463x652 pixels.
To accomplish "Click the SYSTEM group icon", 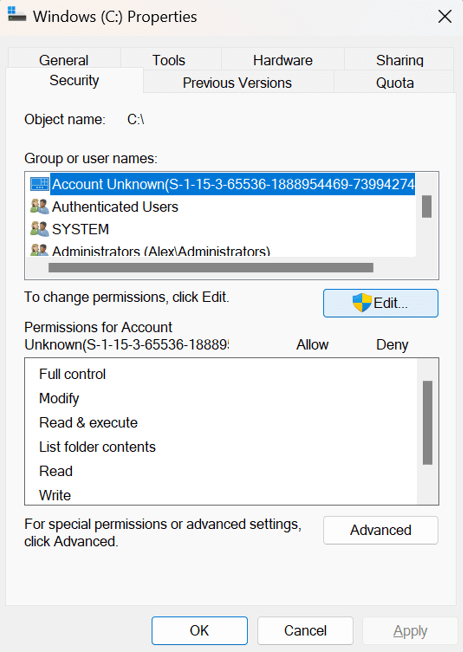I will (x=40, y=229).
